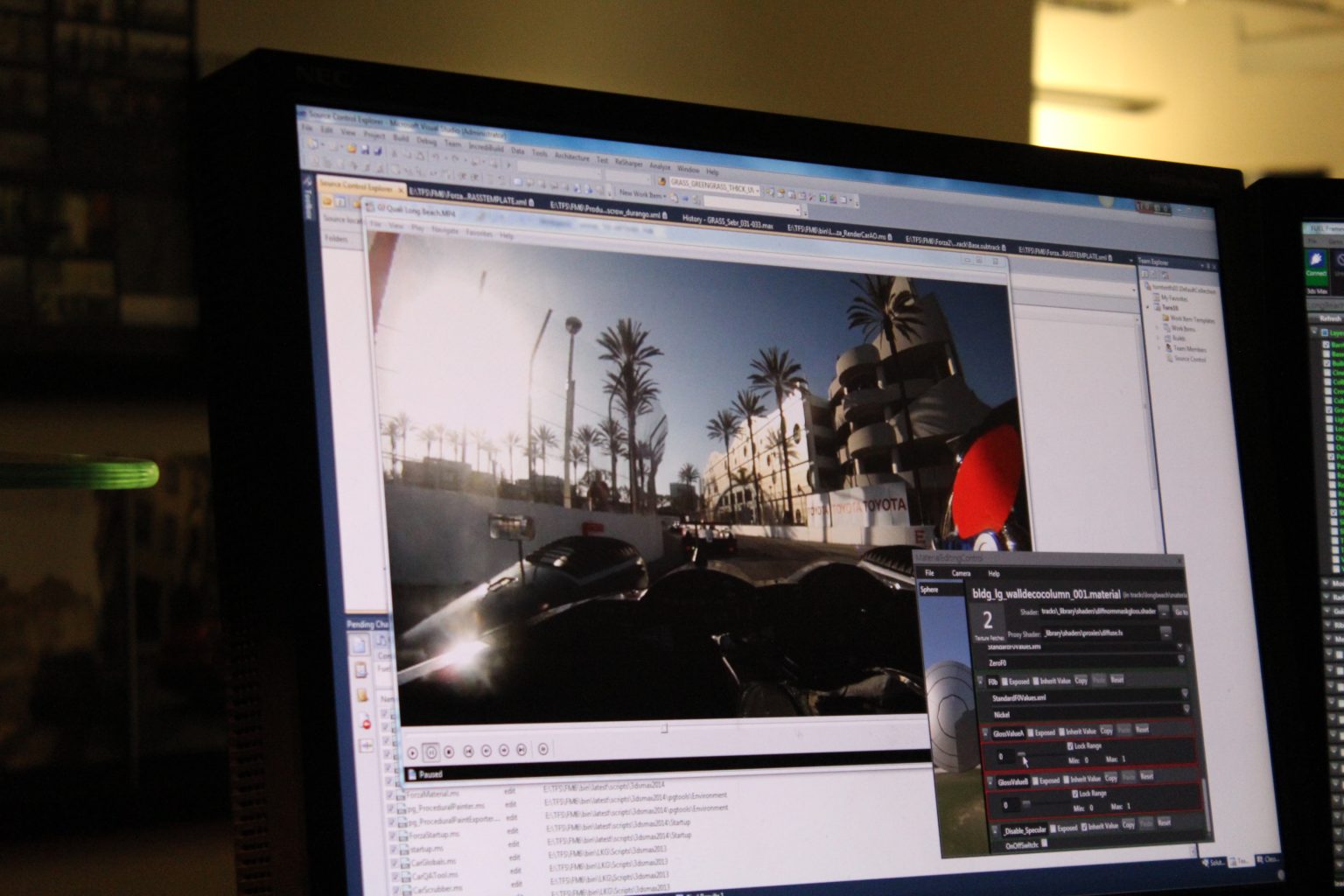
Task: Select the Save icon in Visual Studio toolbar
Action: (x=365, y=151)
